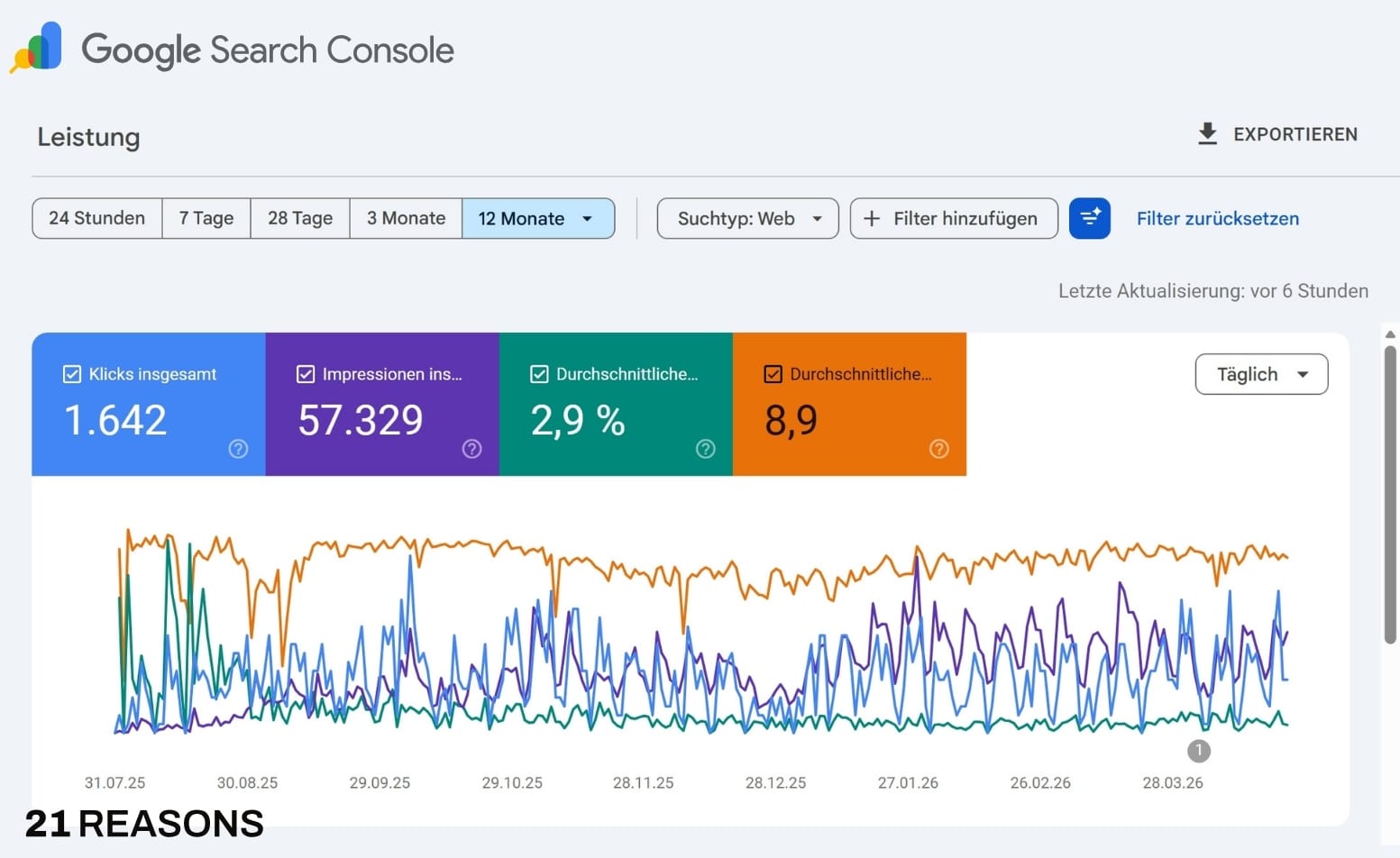The width and height of the screenshot is (1400, 858).
Task: Open the Suchtyp: Web dropdown
Action: [747, 218]
